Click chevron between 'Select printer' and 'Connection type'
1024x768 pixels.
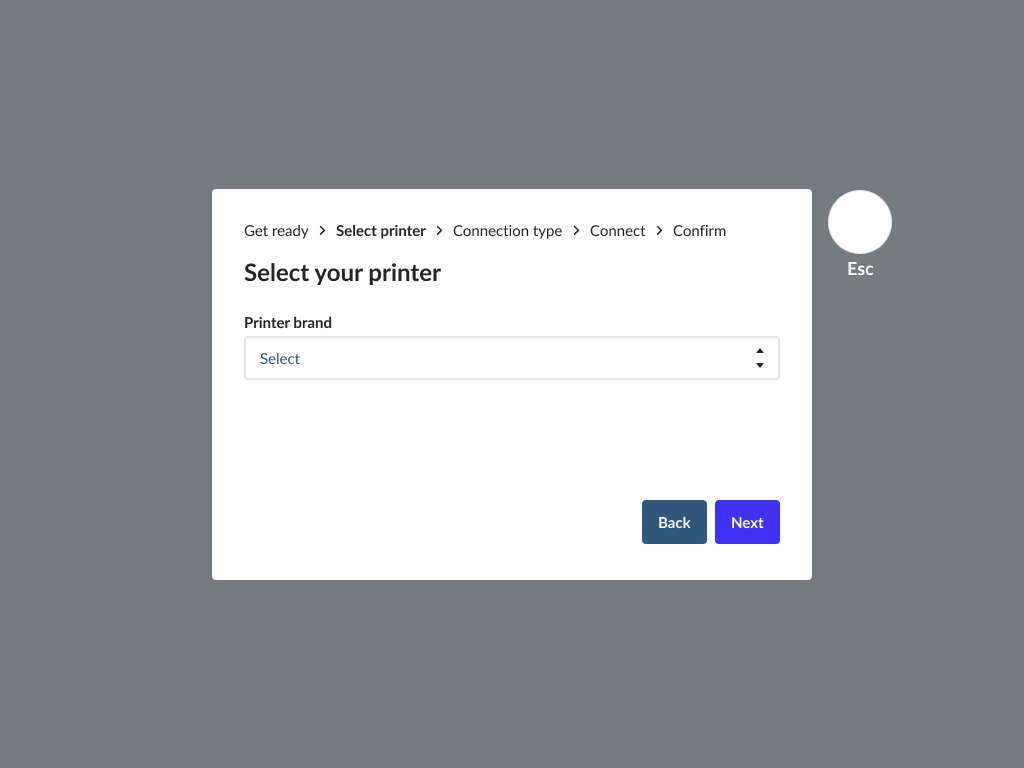[439, 231]
